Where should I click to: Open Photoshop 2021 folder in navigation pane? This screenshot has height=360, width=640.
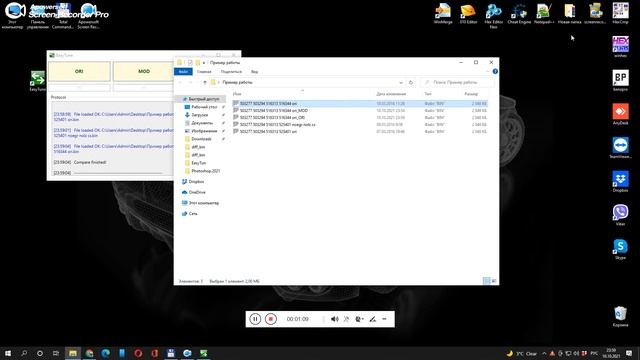(x=205, y=171)
